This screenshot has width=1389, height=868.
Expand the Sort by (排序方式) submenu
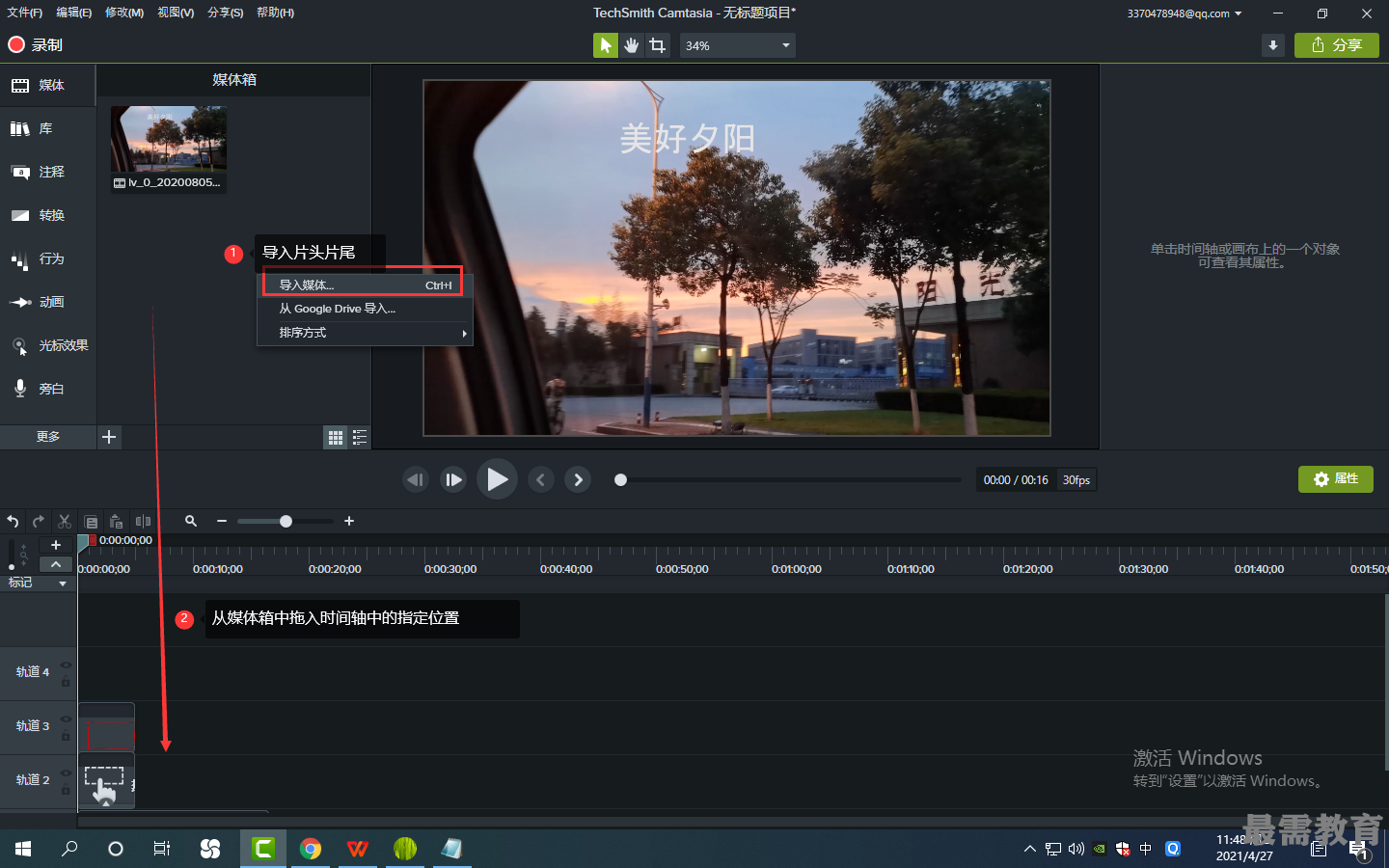pyautogui.click(x=365, y=333)
